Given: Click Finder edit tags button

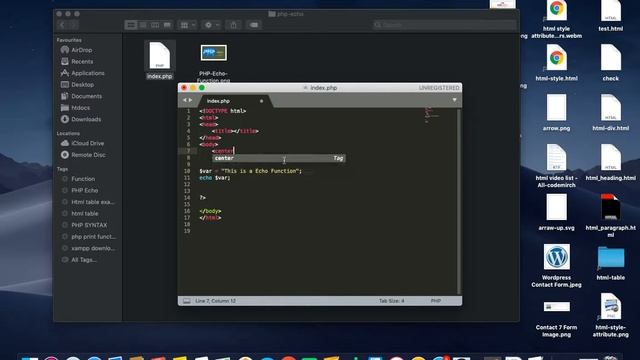Looking at the screenshot, I should [x=254, y=25].
